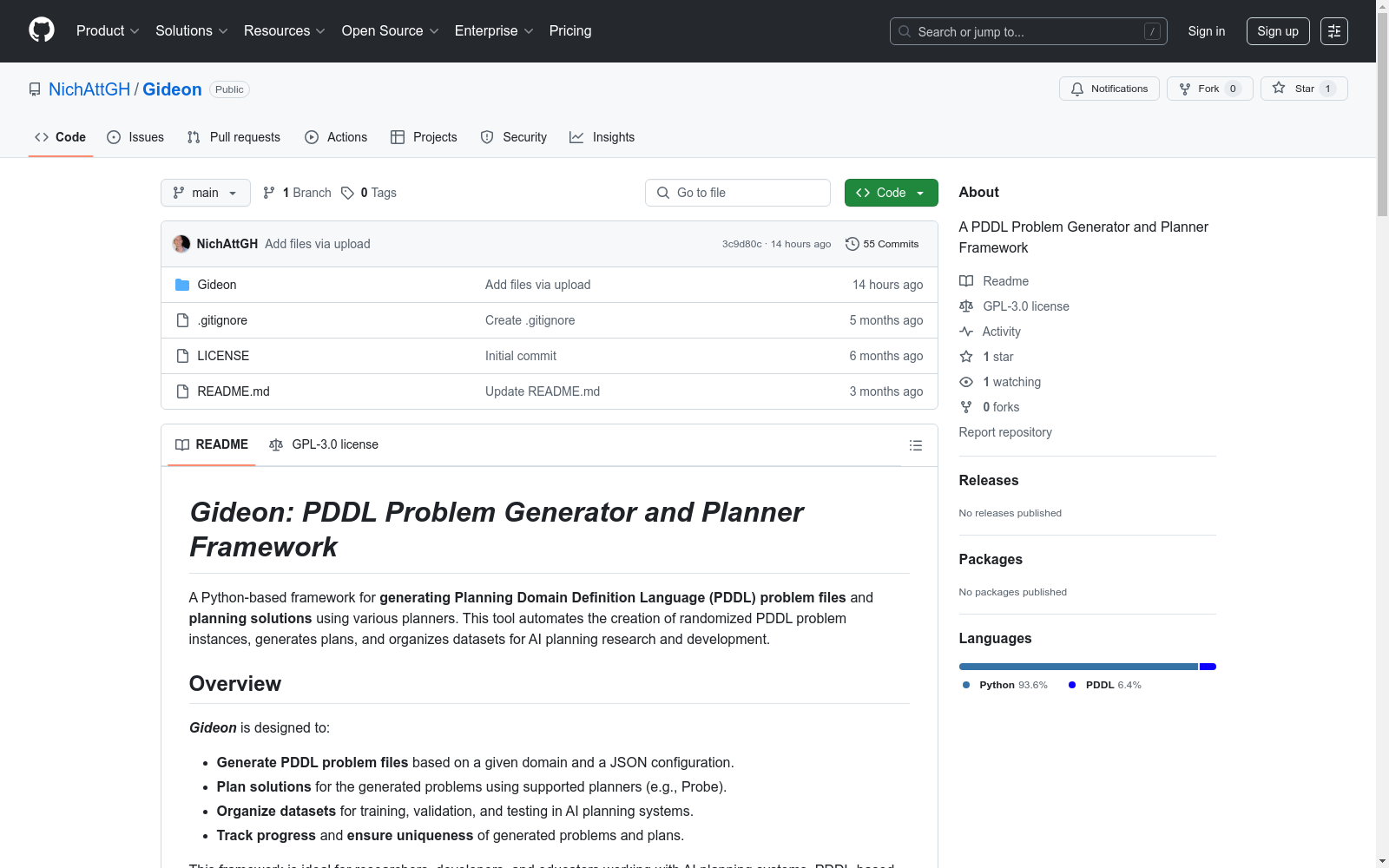The width and height of the screenshot is (1389, 868).
Task: Click the fork icon beside 0 forks
Action: click(966, 407)
